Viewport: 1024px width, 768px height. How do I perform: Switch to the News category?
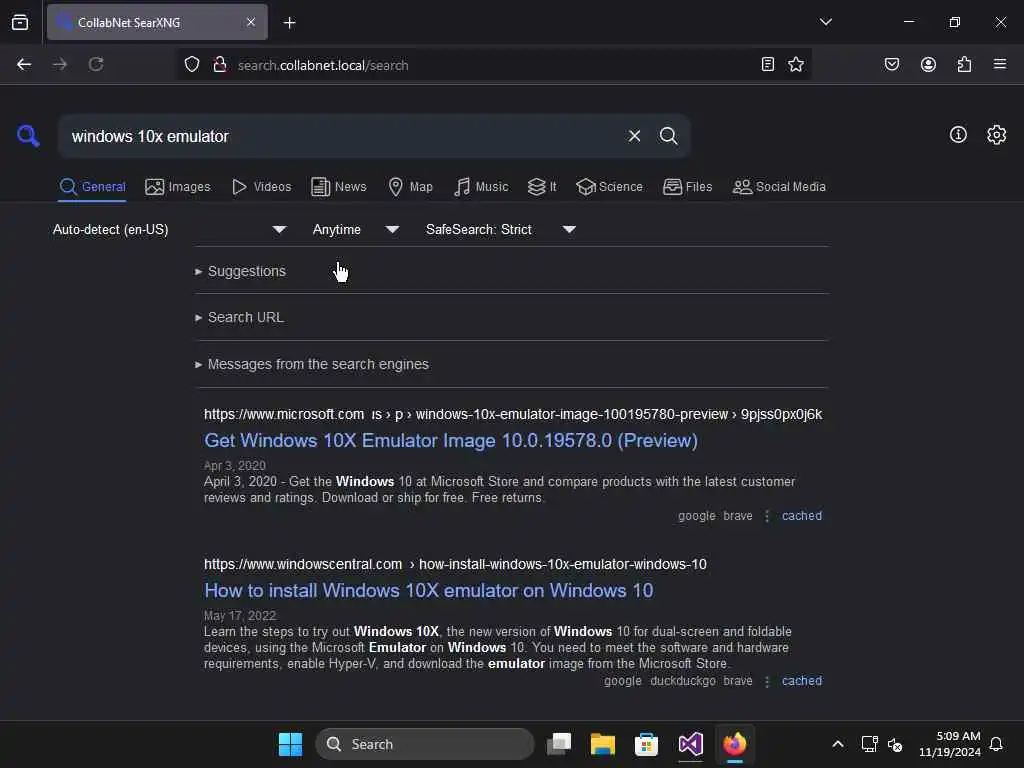[x=339, y=187]
